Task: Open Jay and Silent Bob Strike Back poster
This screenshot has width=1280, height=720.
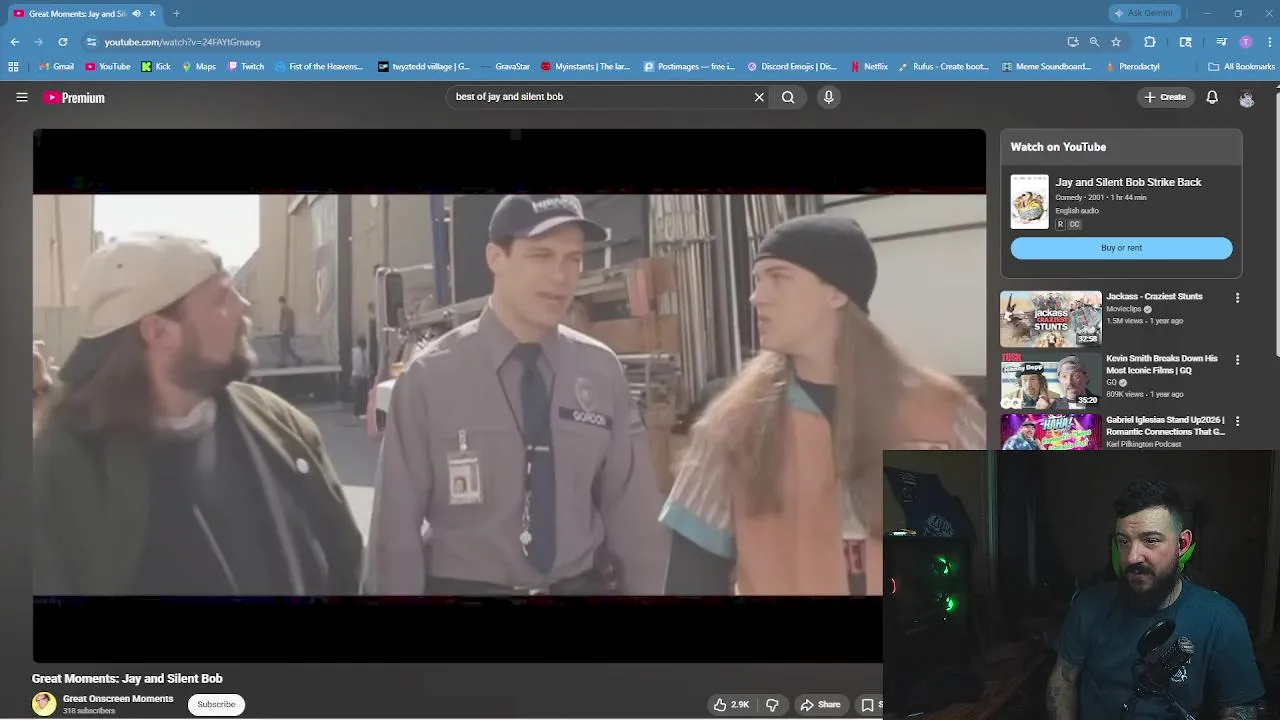Action: pyautogui.click(x=1029, y=202)
